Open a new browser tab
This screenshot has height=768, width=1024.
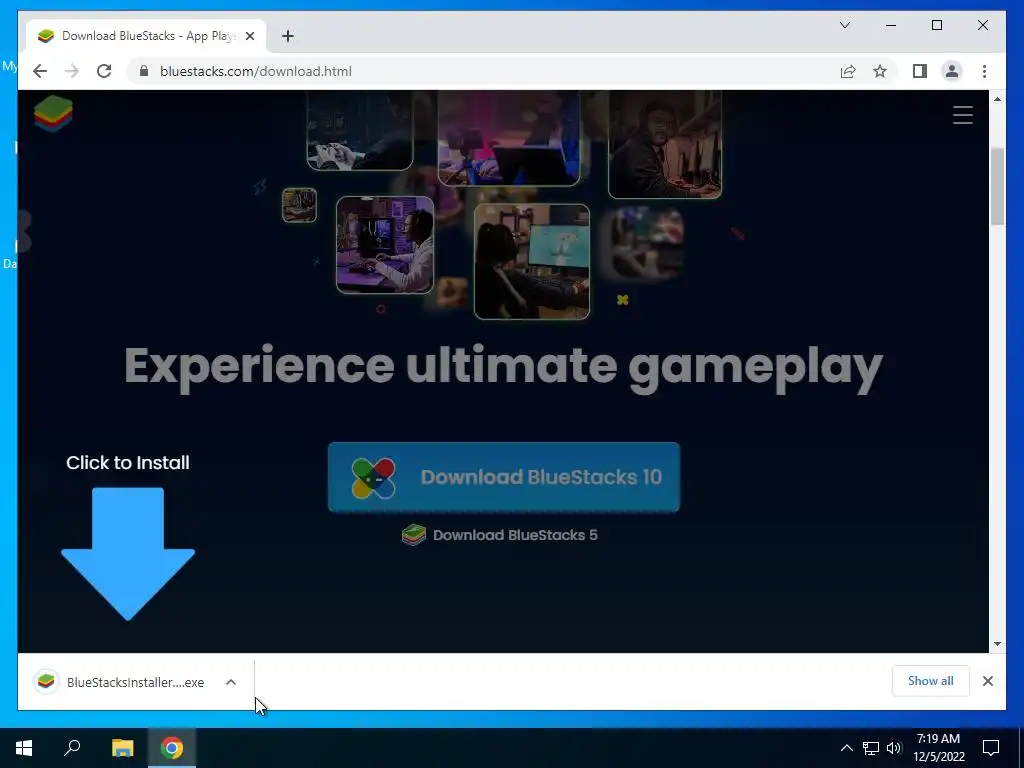[288, 36]
